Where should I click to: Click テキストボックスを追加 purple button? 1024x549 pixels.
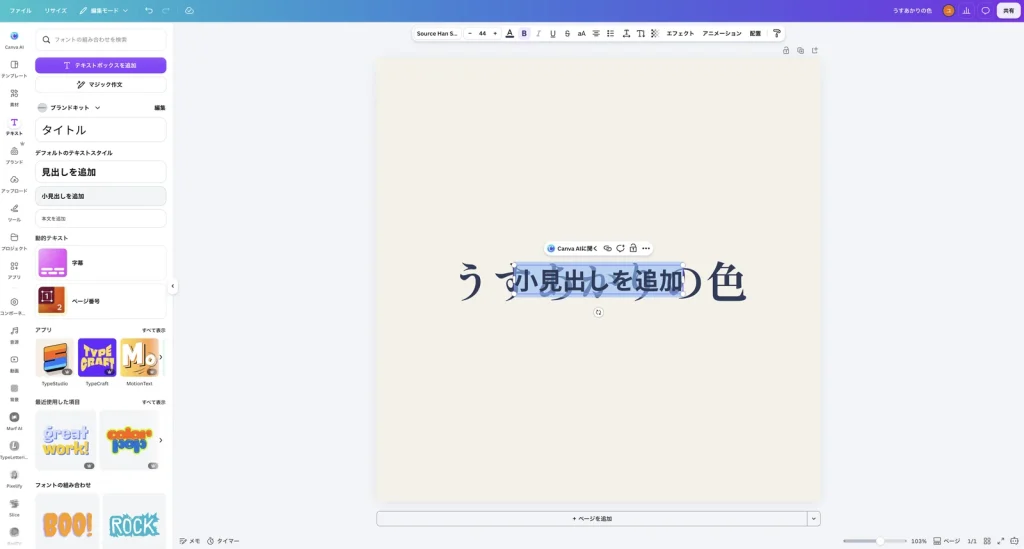pos(101,65)
